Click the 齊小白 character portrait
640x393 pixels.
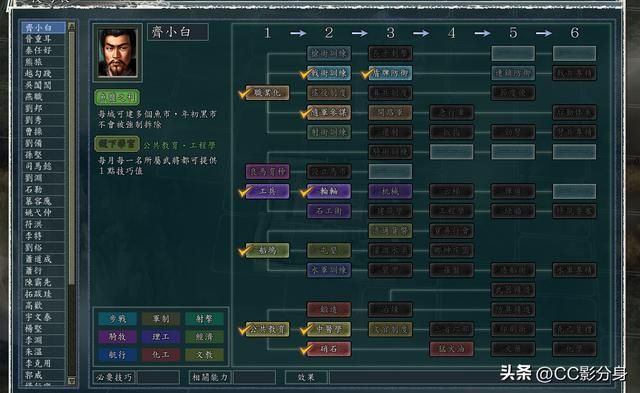click(x=117, y=52)
